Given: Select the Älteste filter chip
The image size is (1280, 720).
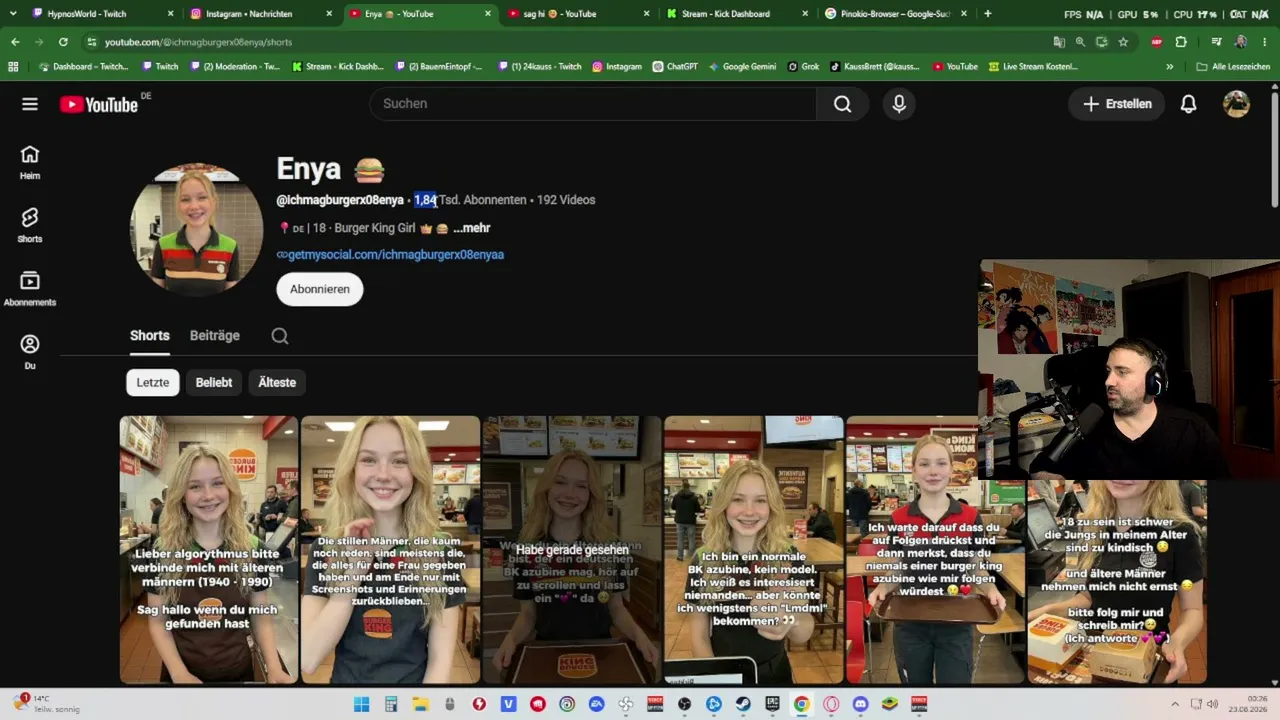Looking at the screenshot, I should [x=277, y=382].
